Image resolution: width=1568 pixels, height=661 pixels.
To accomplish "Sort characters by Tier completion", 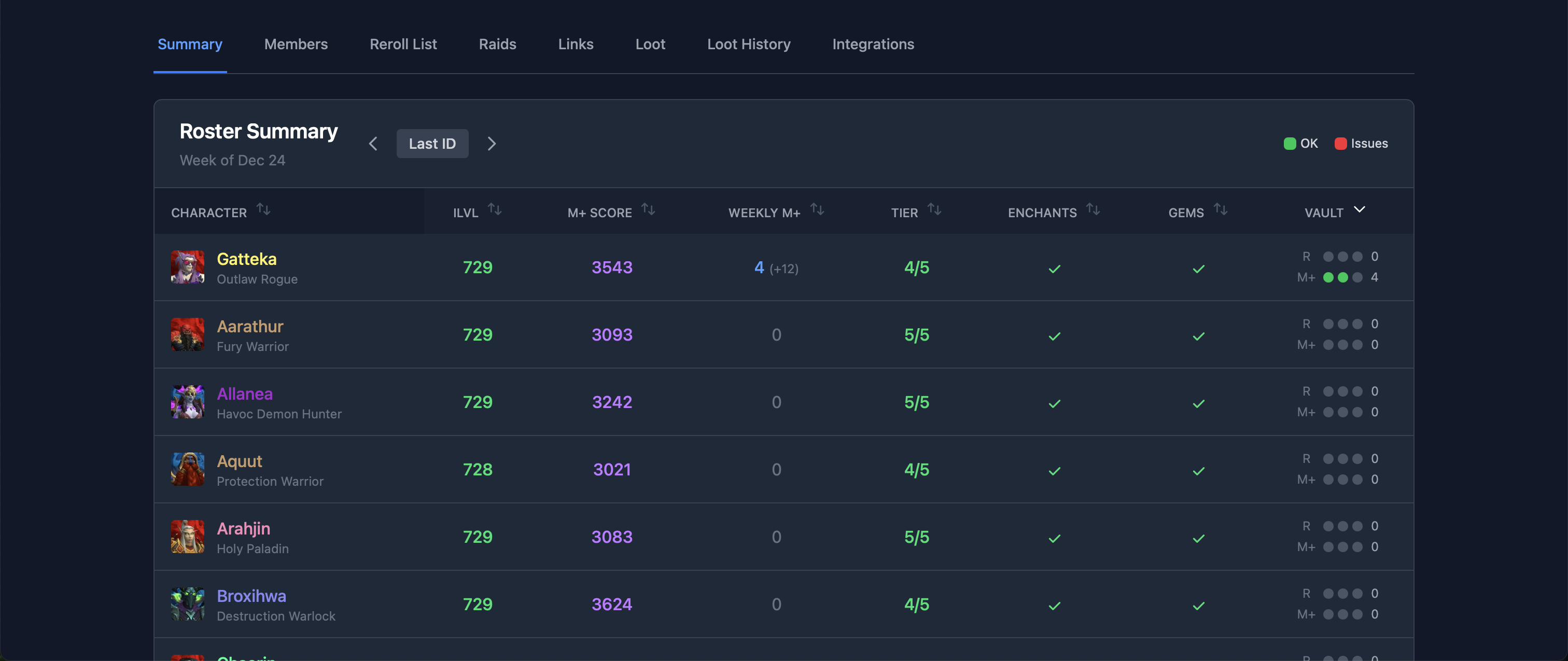I will (934, 210).
